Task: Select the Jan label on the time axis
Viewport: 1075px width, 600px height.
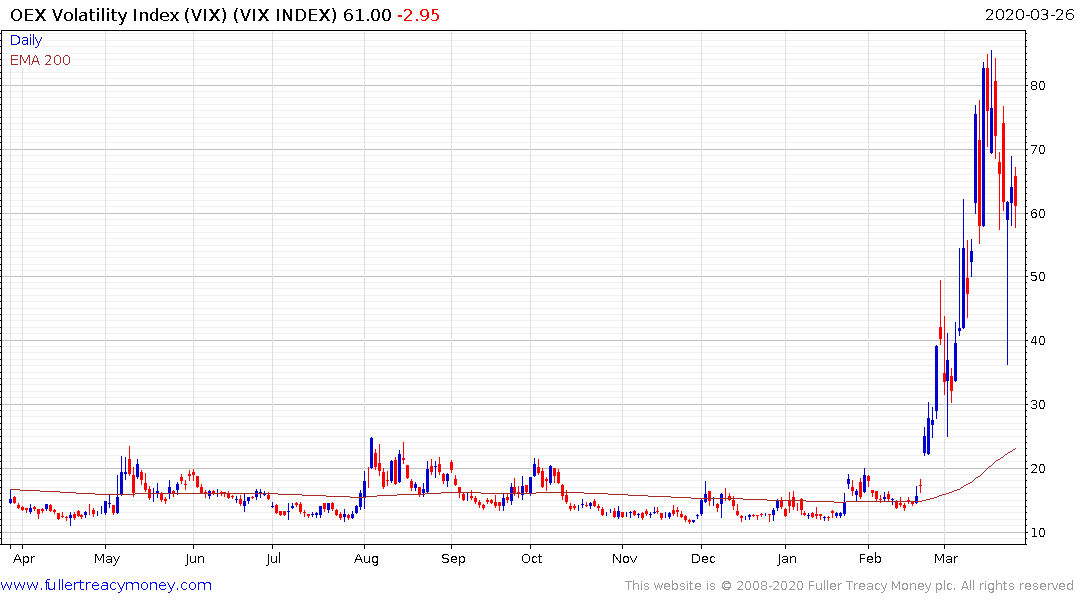Action: [787, 559]
